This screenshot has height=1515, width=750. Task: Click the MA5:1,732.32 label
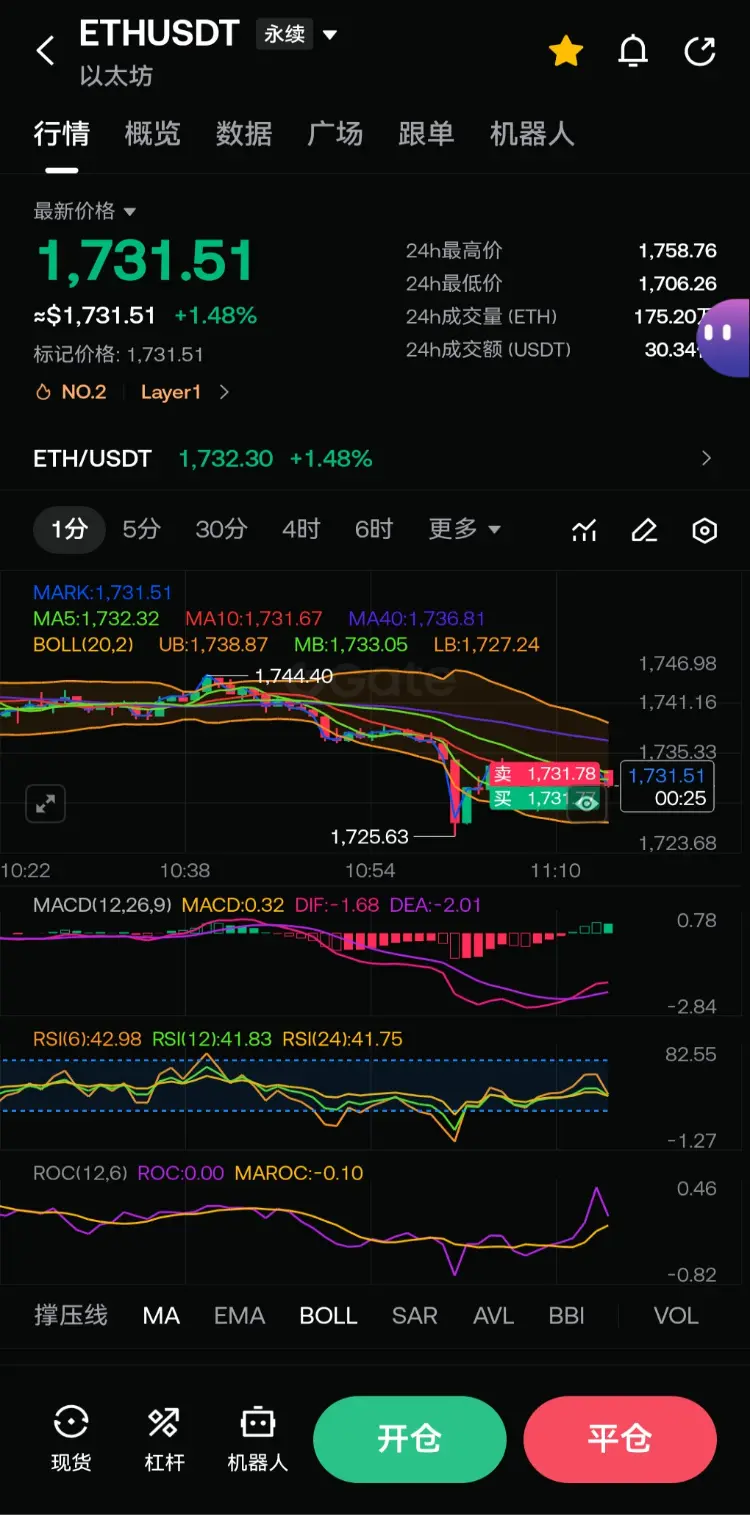(x=96, y=619)
